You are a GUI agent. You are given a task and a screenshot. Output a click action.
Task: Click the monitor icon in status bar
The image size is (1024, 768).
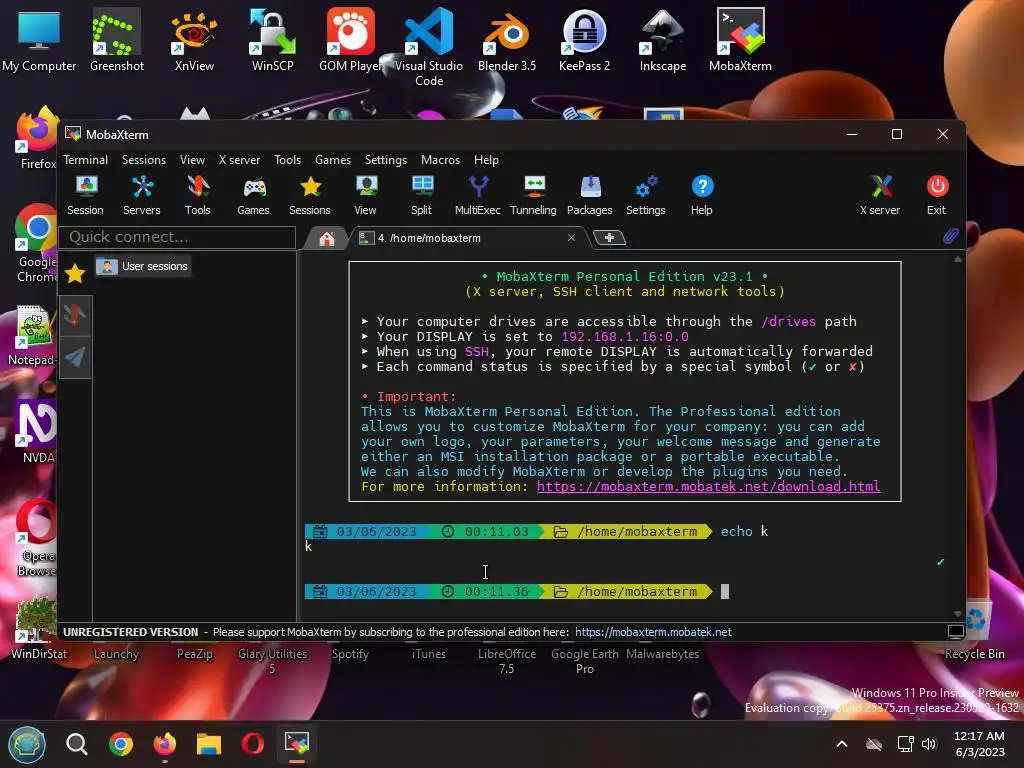click(x=955, y=632)
